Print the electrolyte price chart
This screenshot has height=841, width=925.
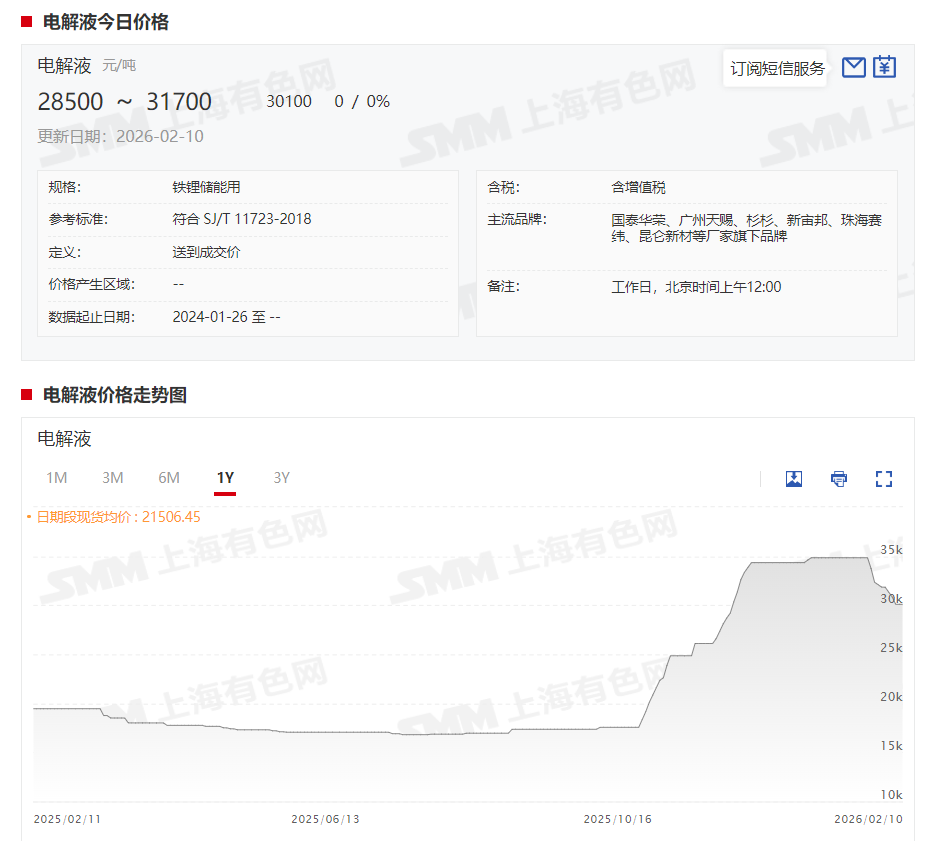[839, 478]
